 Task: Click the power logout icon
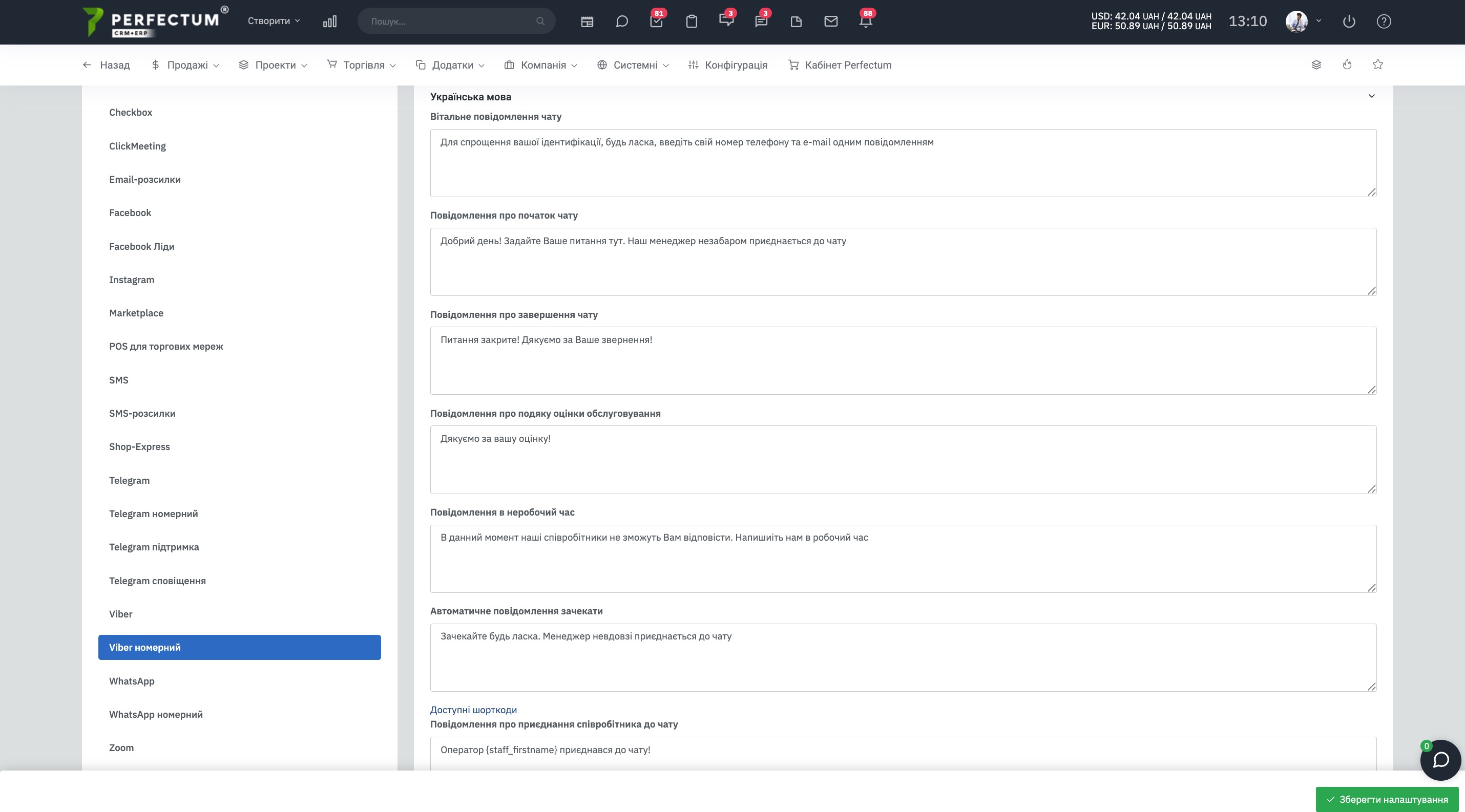1349,22
